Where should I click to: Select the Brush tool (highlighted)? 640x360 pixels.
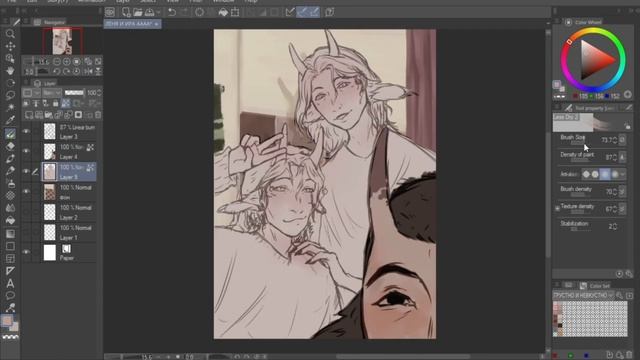coord(10,133)
